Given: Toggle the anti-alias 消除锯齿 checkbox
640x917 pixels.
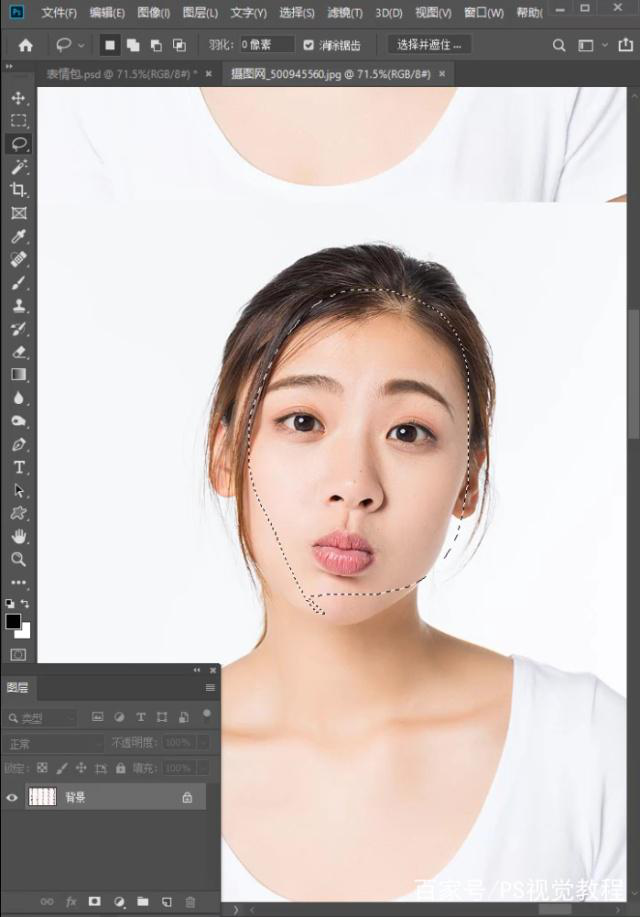Looking at the screenshot, I should click(308, 45).
